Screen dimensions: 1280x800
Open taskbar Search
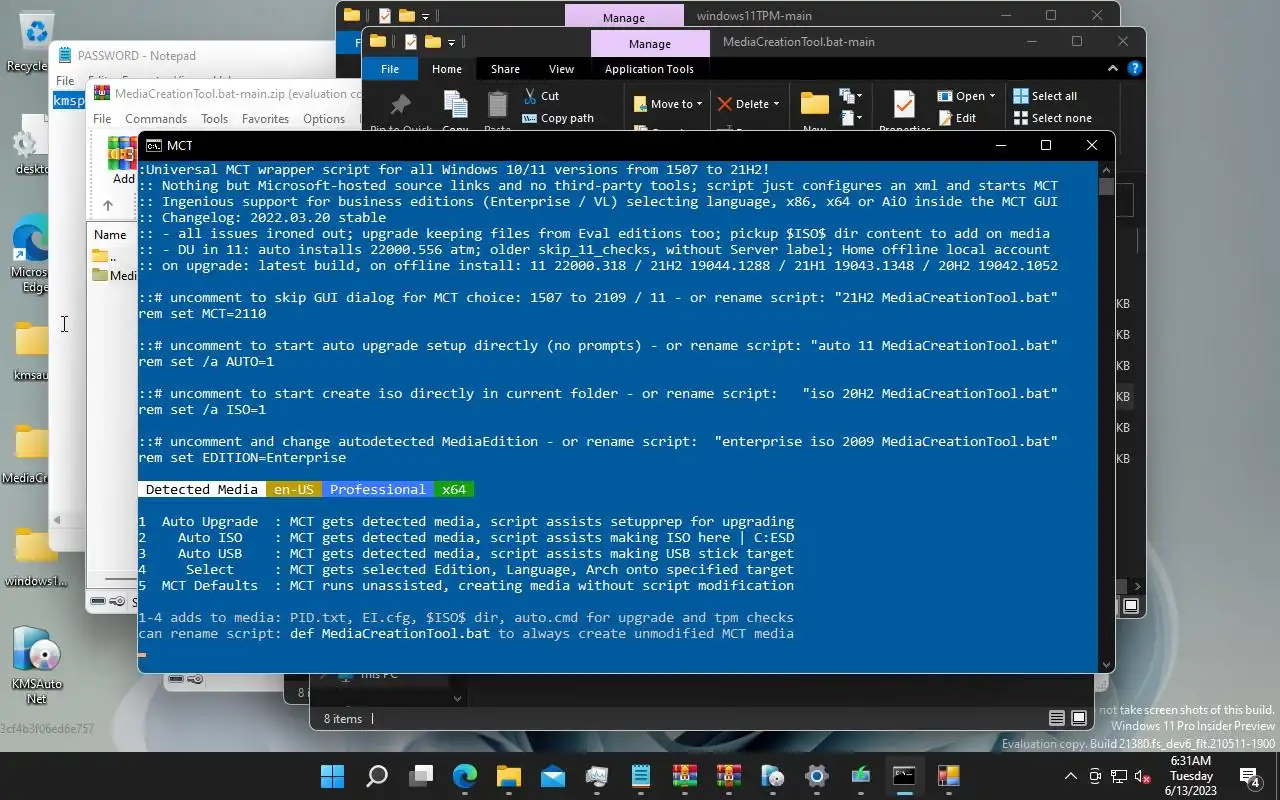pyautogui.click(x=377, y=776)
